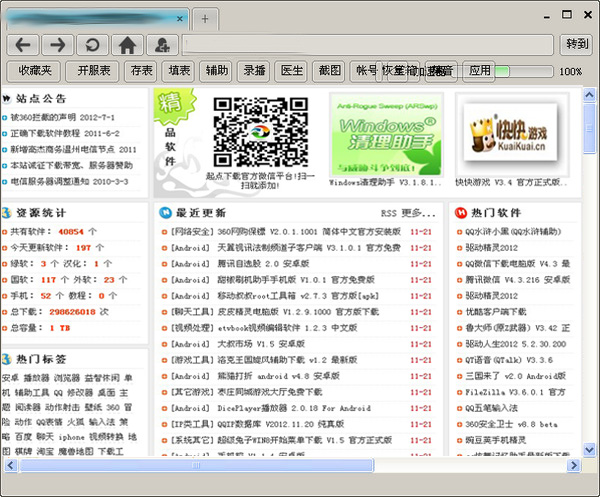Click the 应用 toolbar button
600x497 pixels.
480,71
